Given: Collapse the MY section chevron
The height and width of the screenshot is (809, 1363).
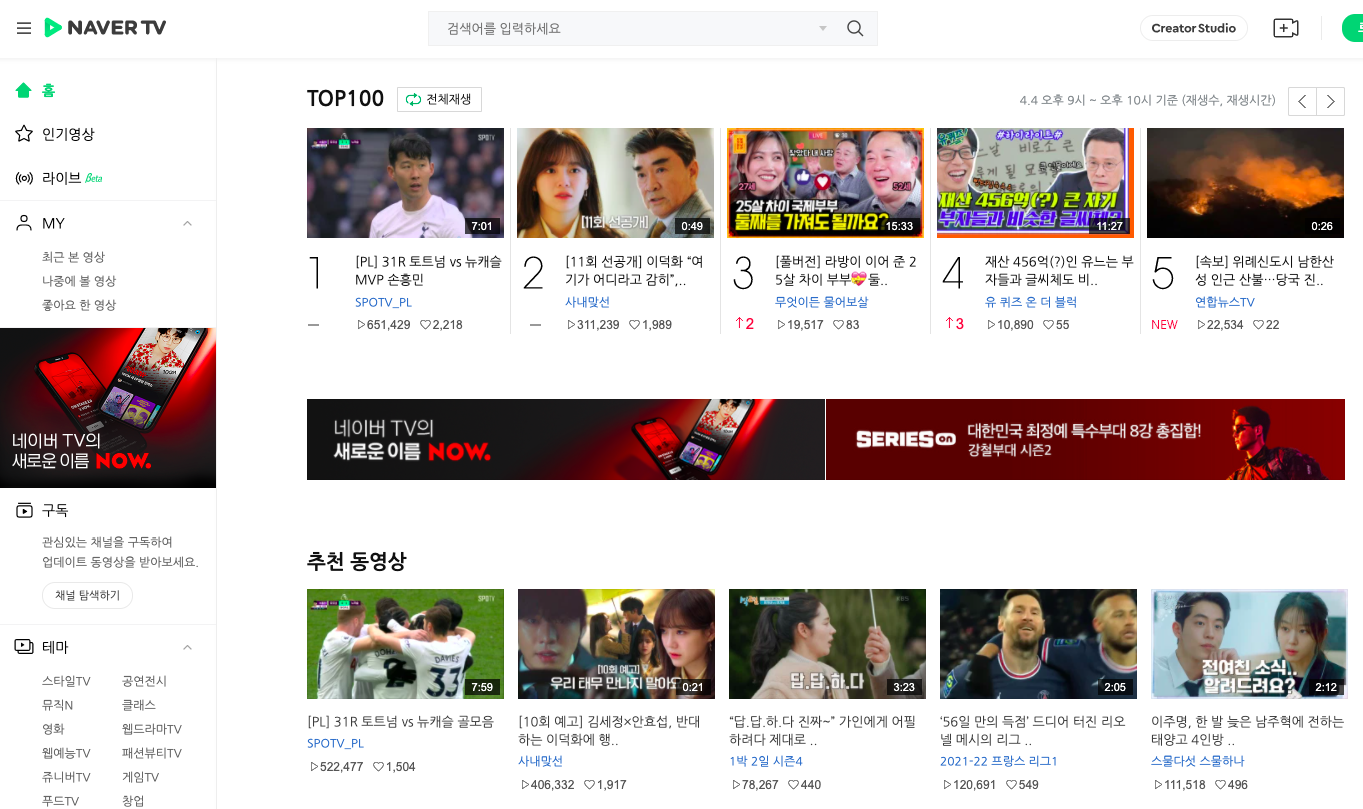Looking at the screenshot, I should pyautogui.click(x=187, y=223).
